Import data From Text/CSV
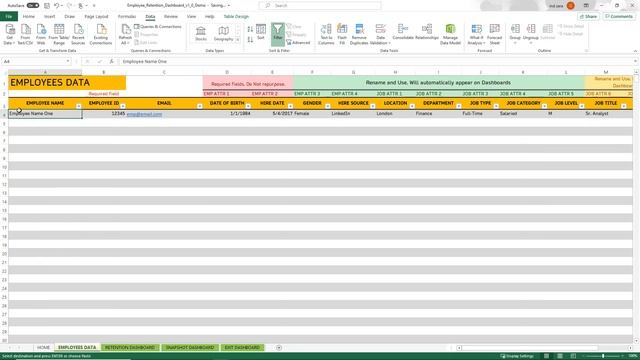Viewport: 640px width, 360px height. click(x=25, y=34)
